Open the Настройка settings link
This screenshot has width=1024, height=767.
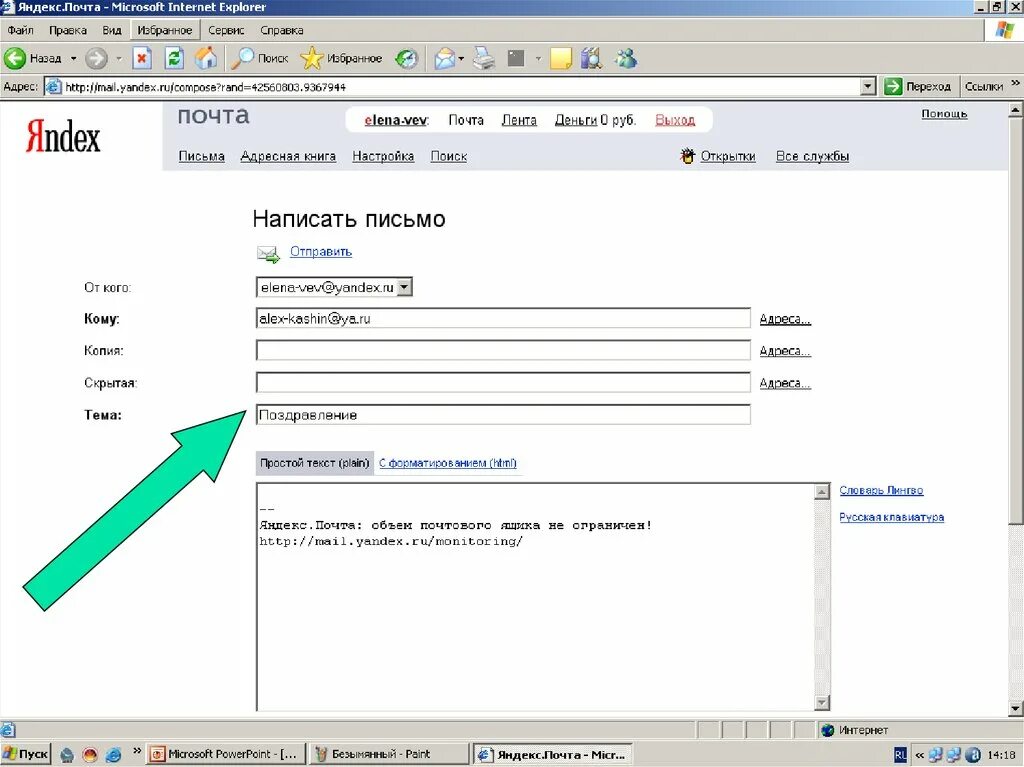coord(383,156)
